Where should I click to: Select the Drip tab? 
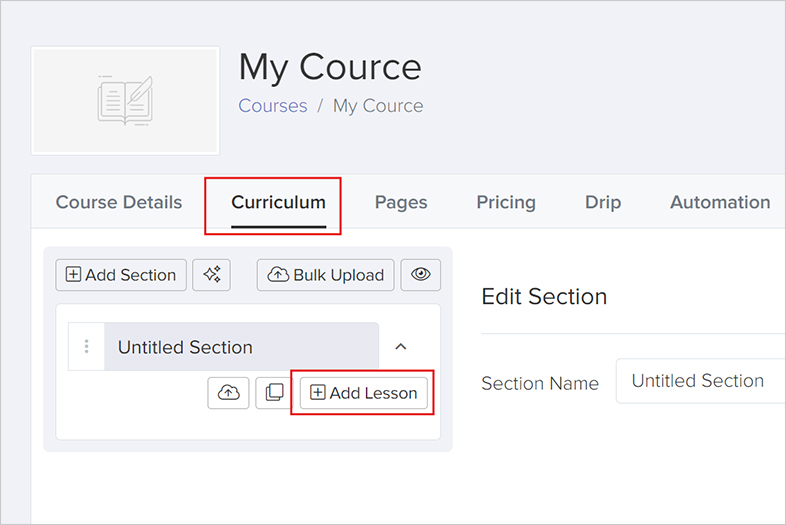pyautogui.click(x=603, y=202)
